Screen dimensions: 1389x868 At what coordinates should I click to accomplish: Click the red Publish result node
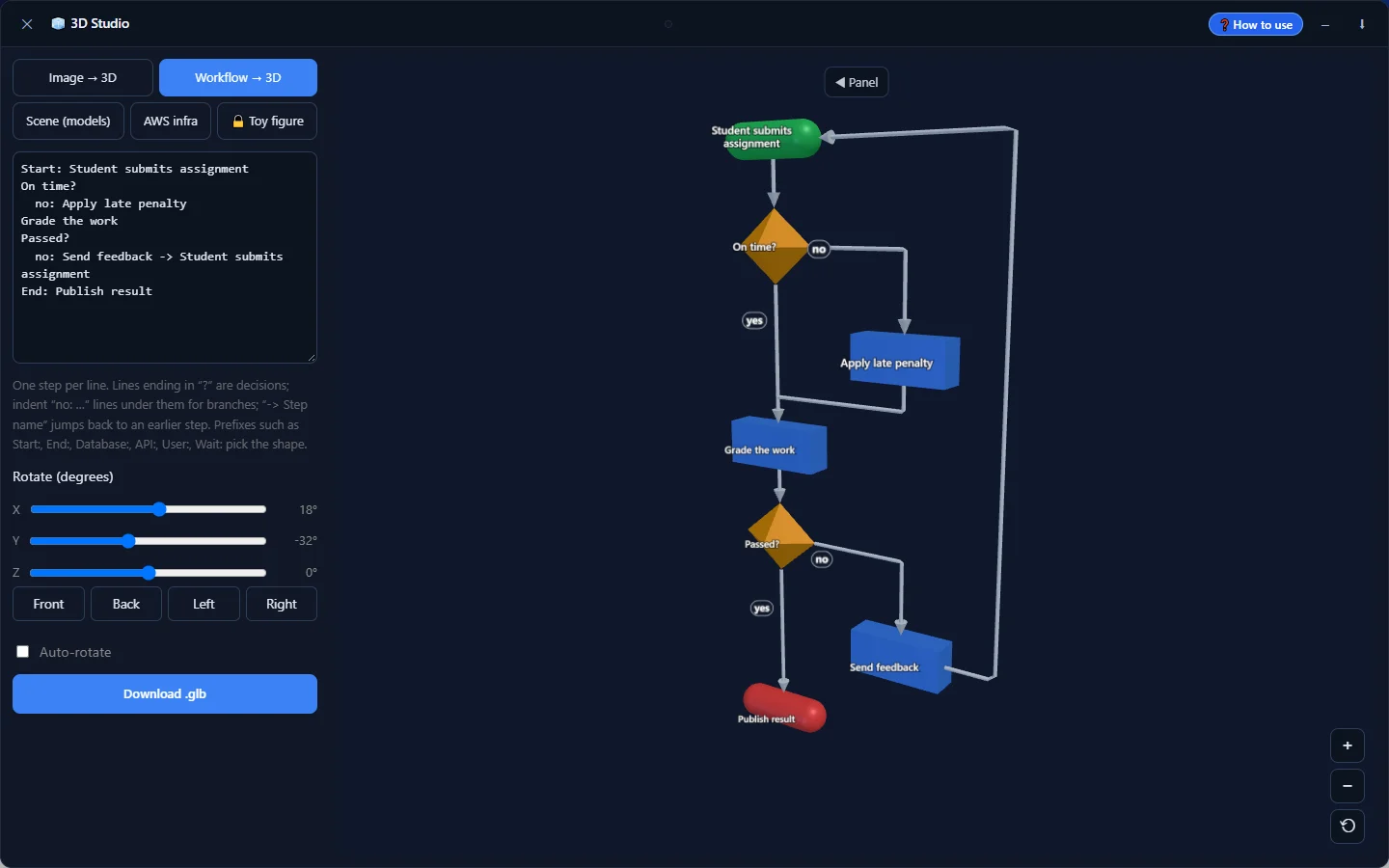click(783, 708)
